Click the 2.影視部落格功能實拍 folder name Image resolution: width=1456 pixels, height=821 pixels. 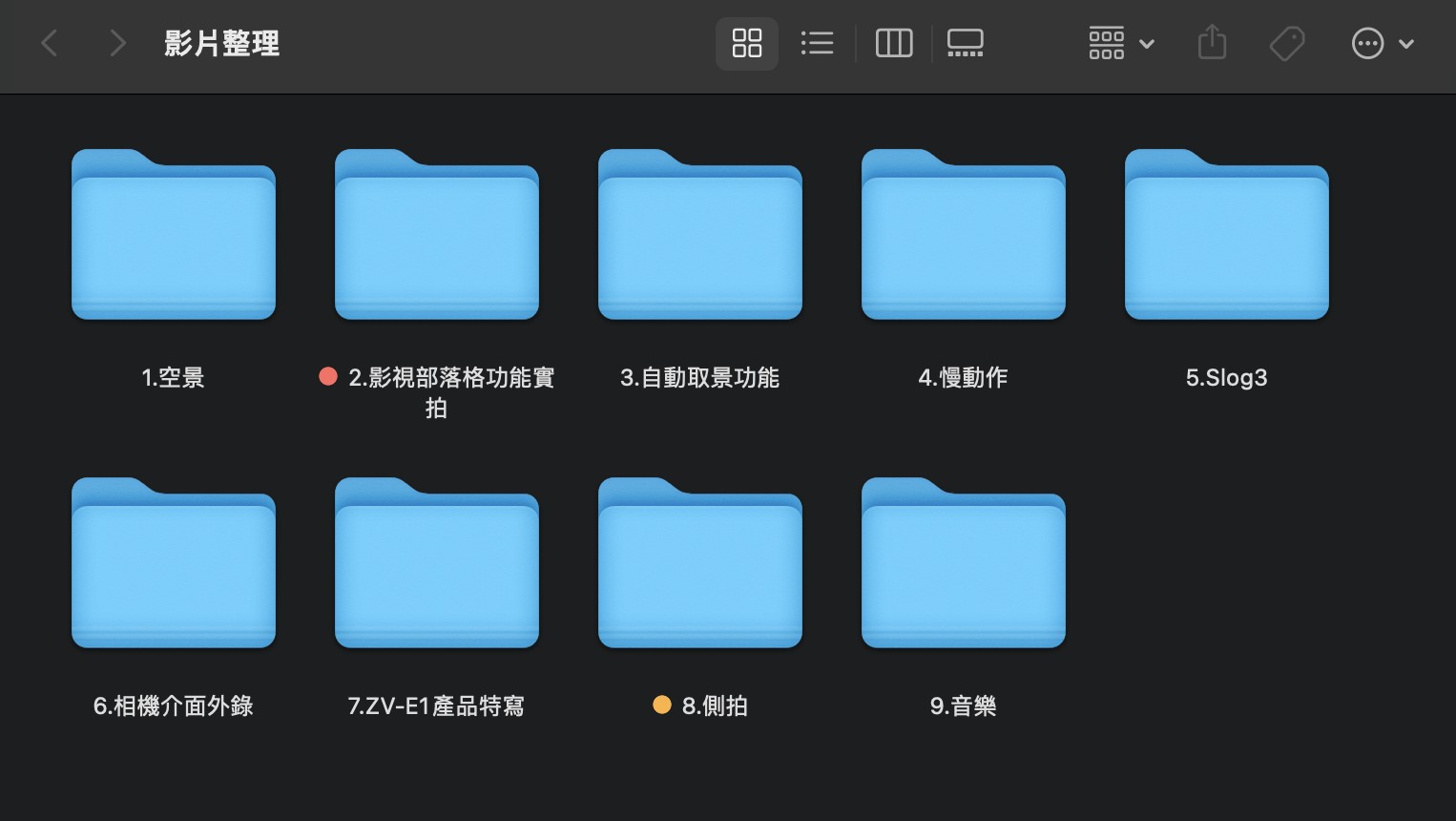[451, 392]
